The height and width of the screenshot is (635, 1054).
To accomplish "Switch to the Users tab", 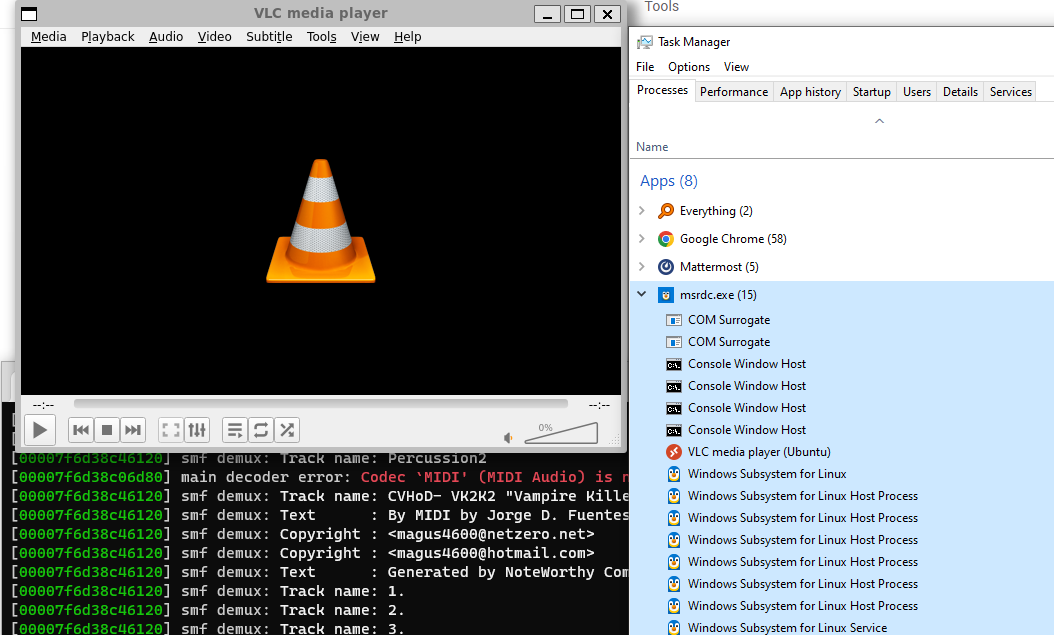I will click(x=916, y=91).
